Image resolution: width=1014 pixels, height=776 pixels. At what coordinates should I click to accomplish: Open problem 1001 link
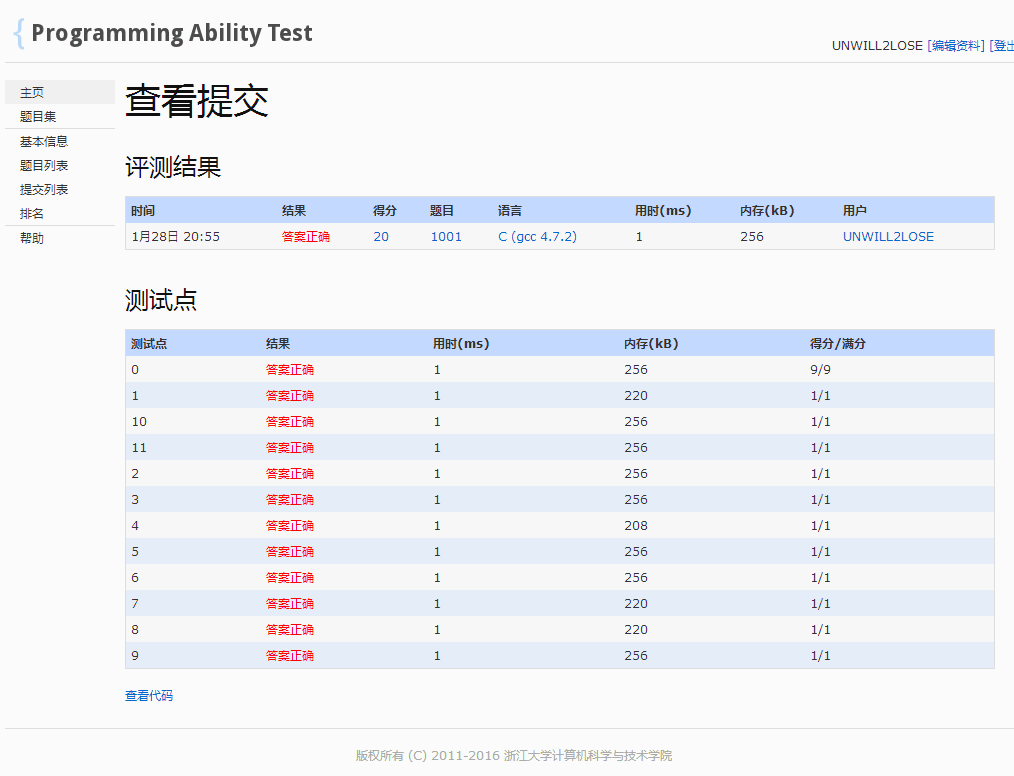coord(446,237)
